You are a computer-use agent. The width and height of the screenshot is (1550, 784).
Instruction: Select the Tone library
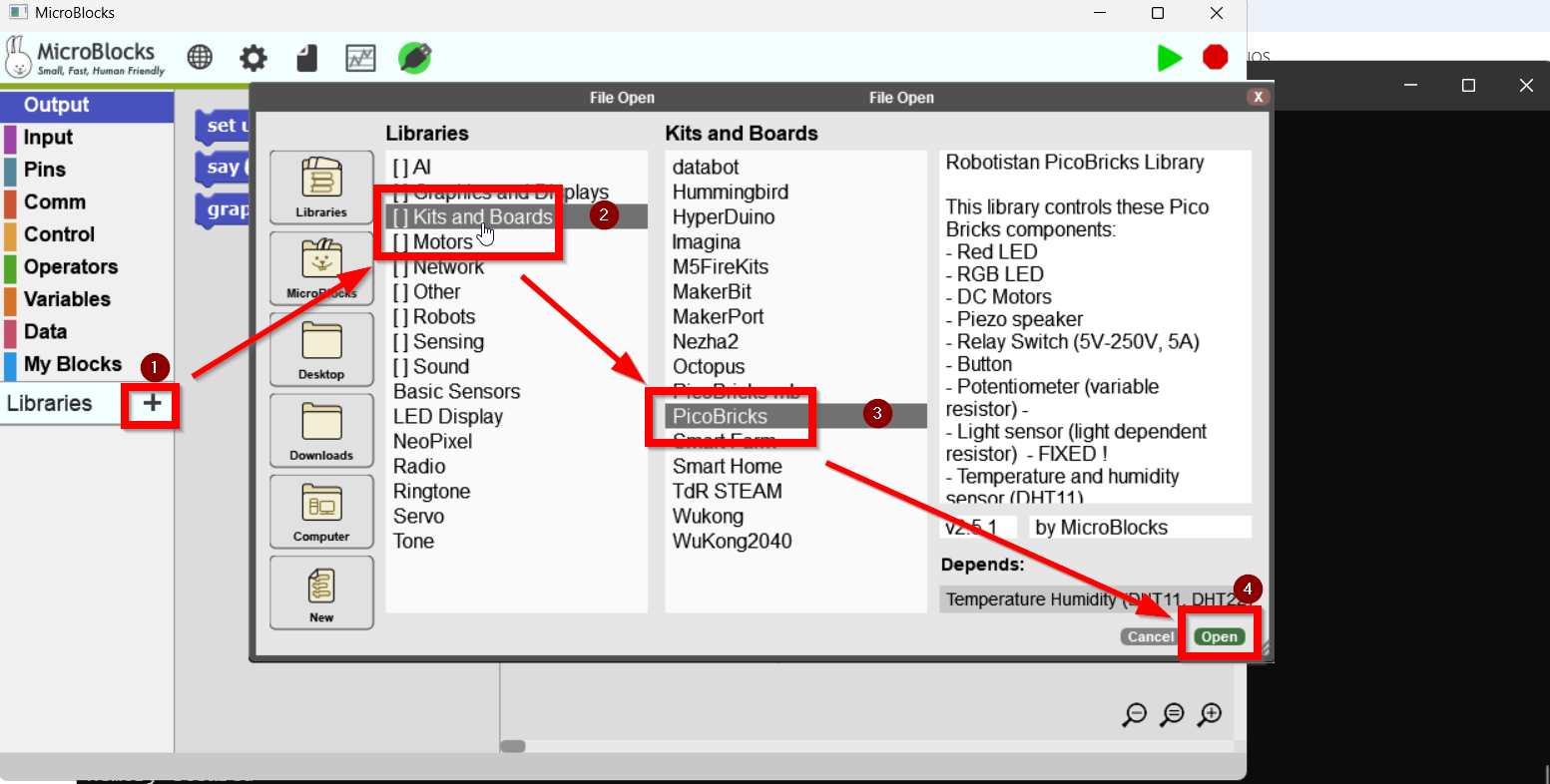coord(517,542)
